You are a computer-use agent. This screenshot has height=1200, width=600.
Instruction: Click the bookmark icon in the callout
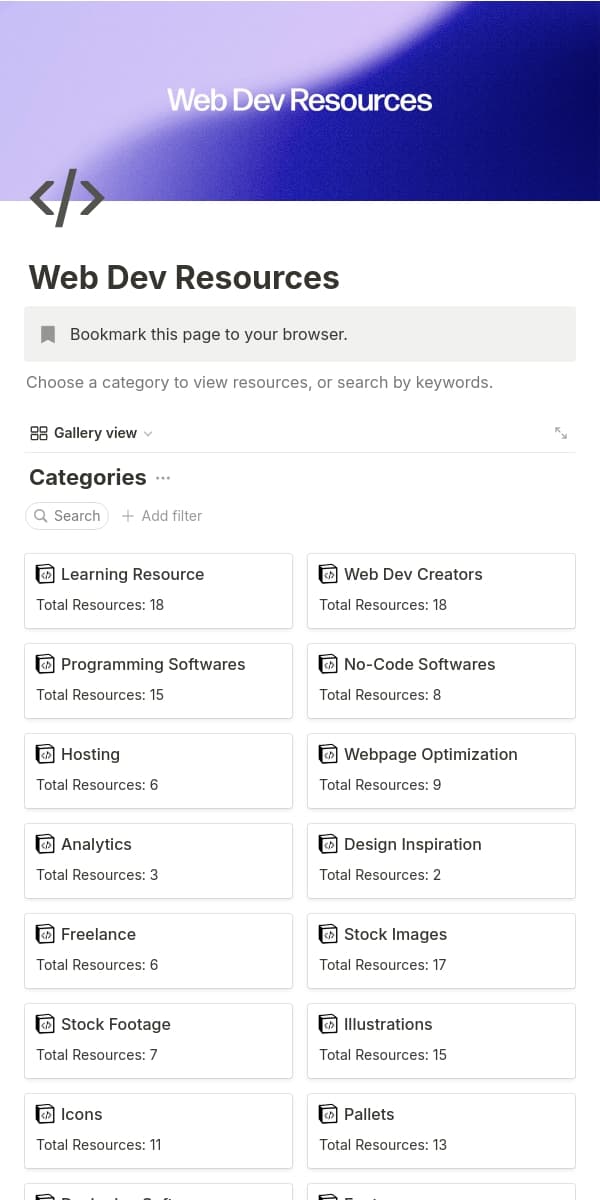coord(47,334)
